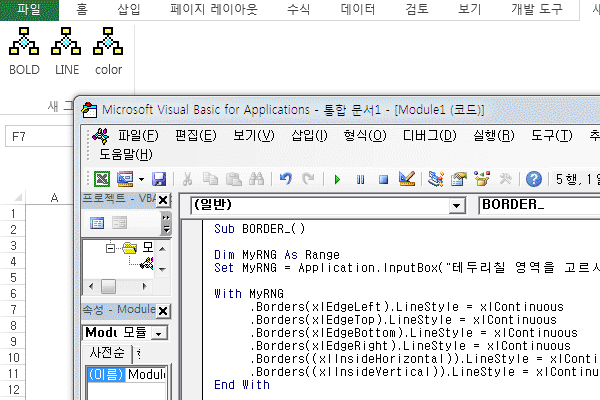Screen dimensions: 600x400
Task: Open Insert object dropdown arrow next to UserForm icon
Action: pyautogui.click(x=142, y=179)
